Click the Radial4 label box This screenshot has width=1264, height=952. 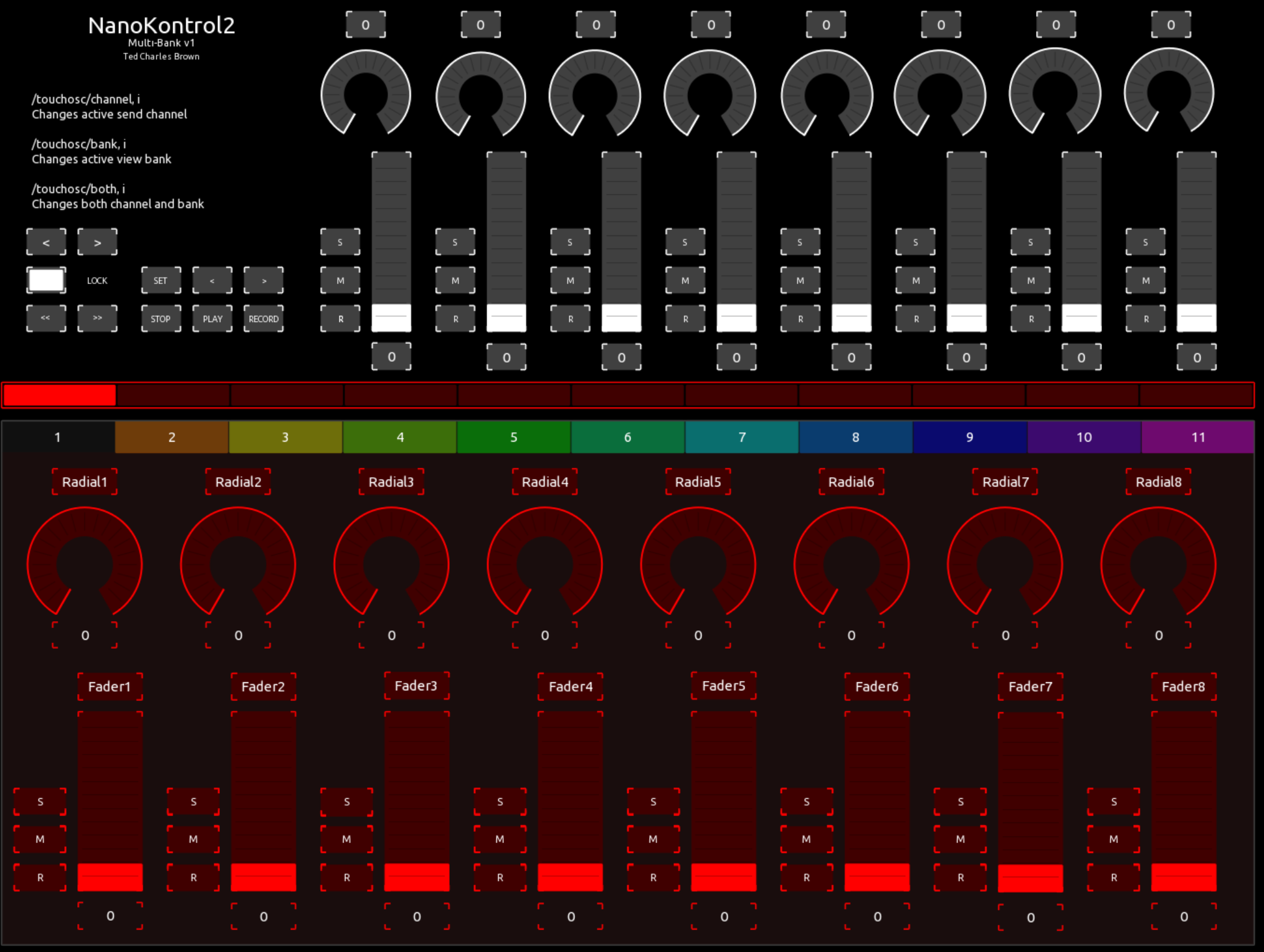tap(544, 482)
